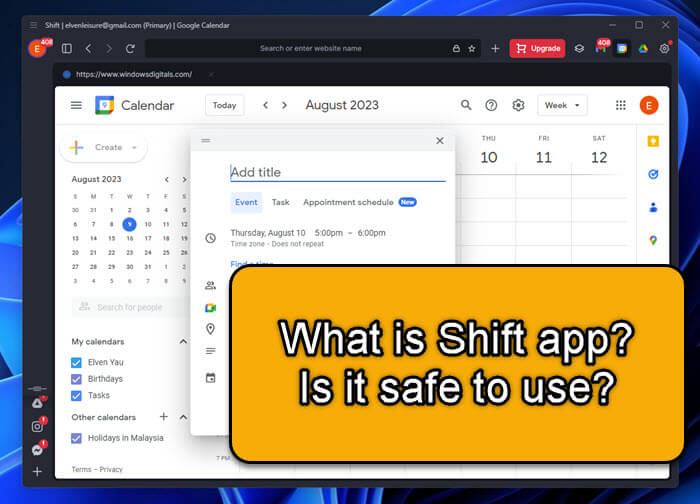Viewport: 700px width, 504px height.
Task: Collapse the My calendars section
Action: pos(183,342)
